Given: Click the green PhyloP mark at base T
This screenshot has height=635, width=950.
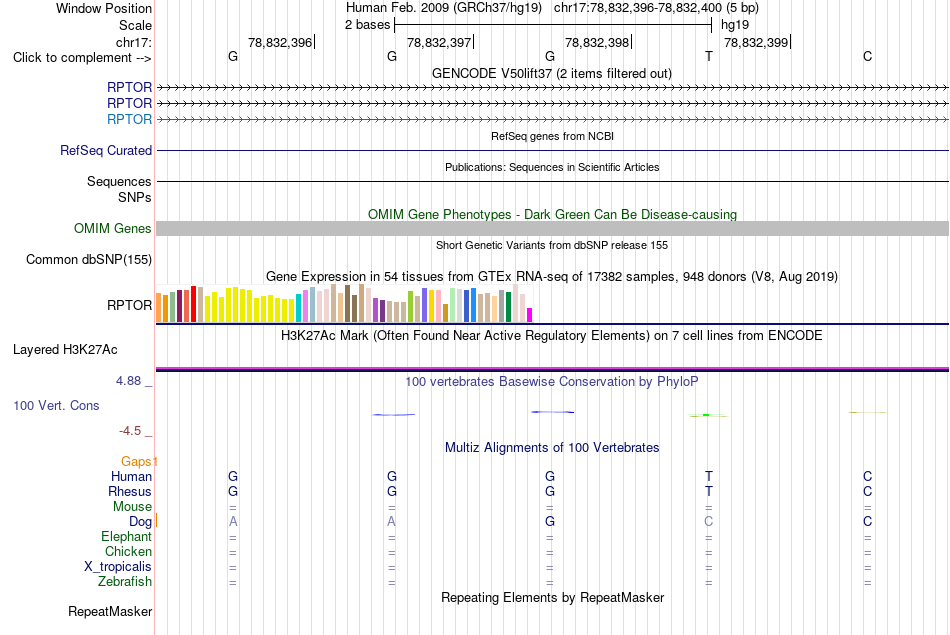Looking at the screenshot, I should pos(706,415).
